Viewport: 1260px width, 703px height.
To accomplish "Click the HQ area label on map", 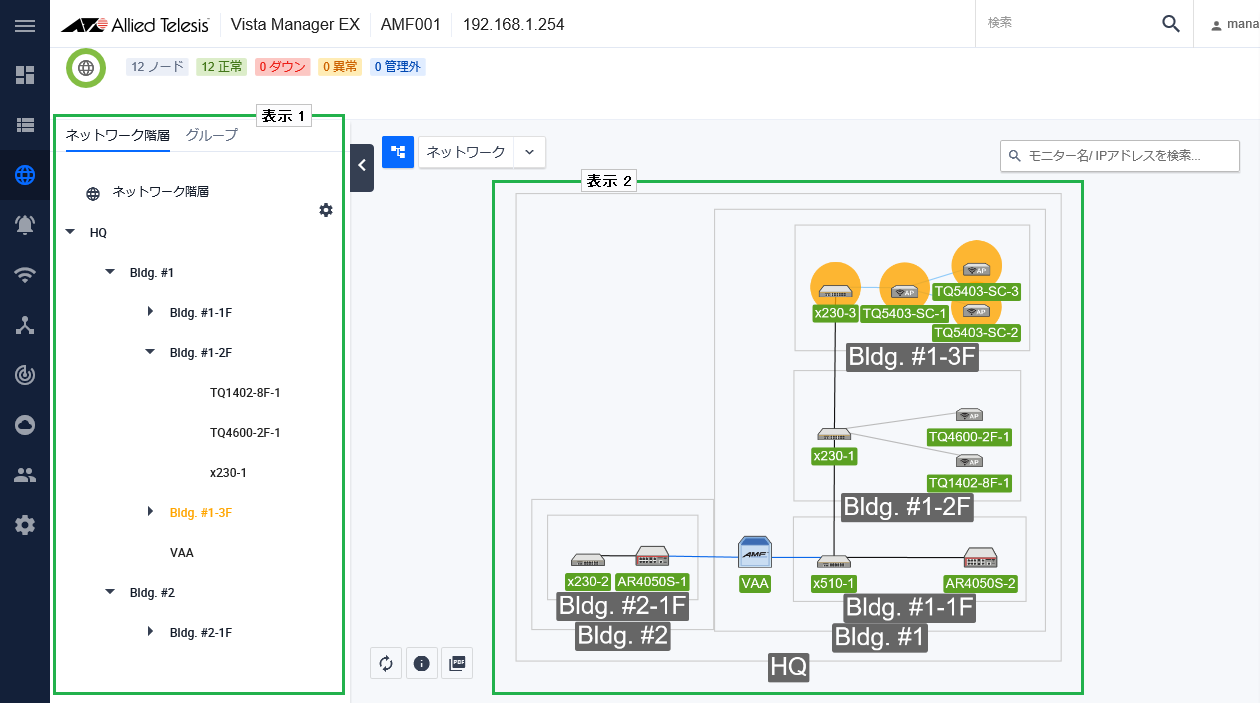I will pos(788,667).
